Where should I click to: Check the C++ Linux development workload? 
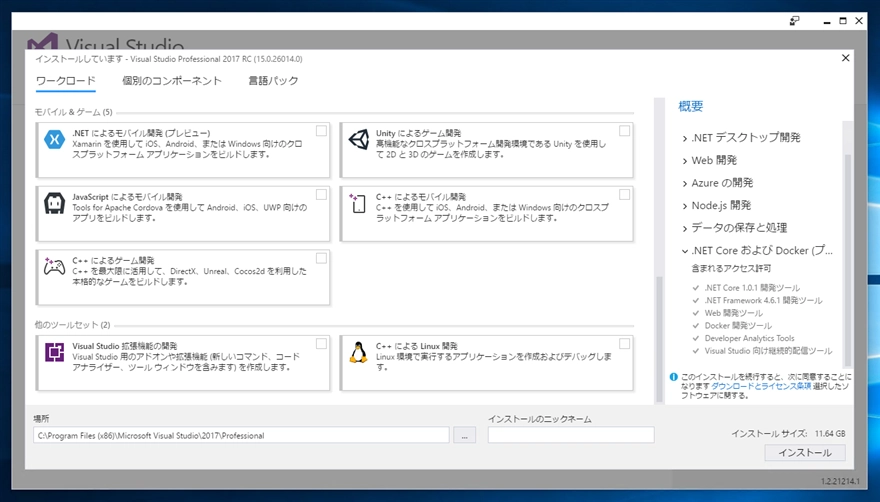624,344
